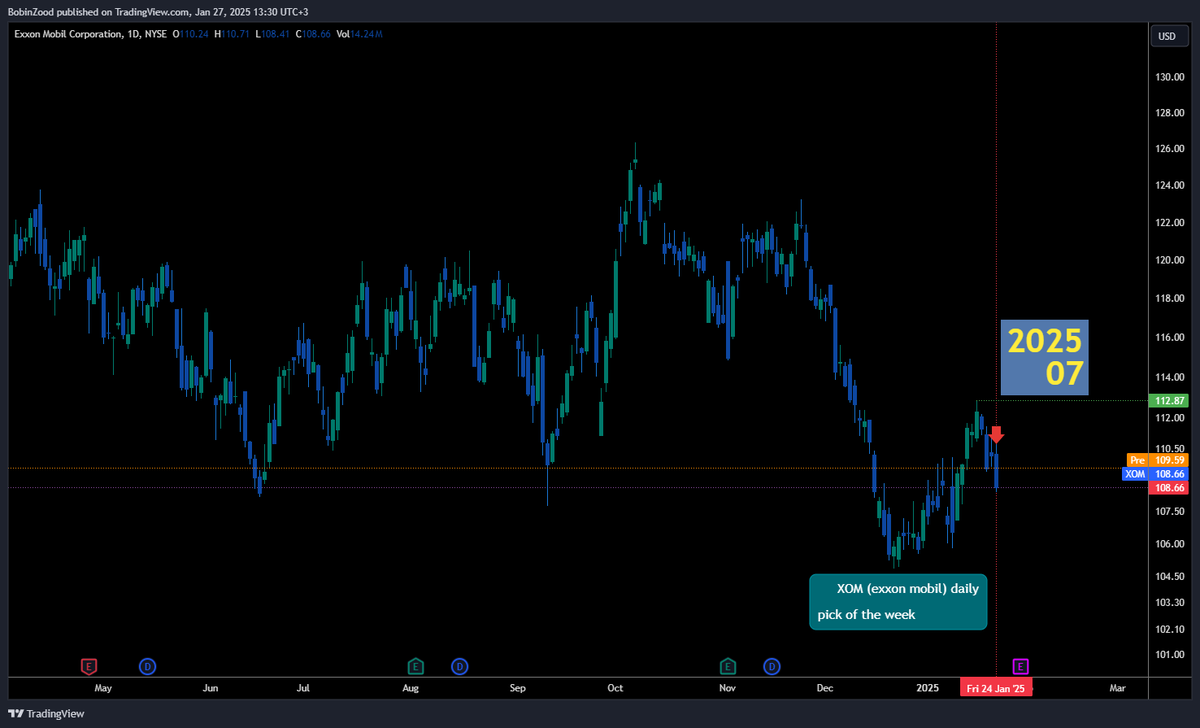Click the purple upcoming earnings E marker
The width and height of the screenshot is (1200, 728).
[x=1021, y=666]
